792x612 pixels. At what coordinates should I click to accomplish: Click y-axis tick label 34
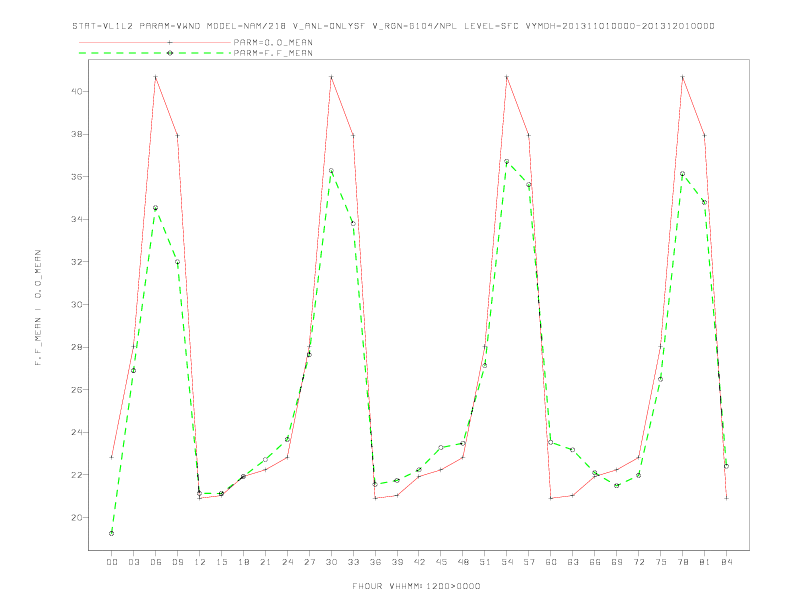click(x=78, y=219)
